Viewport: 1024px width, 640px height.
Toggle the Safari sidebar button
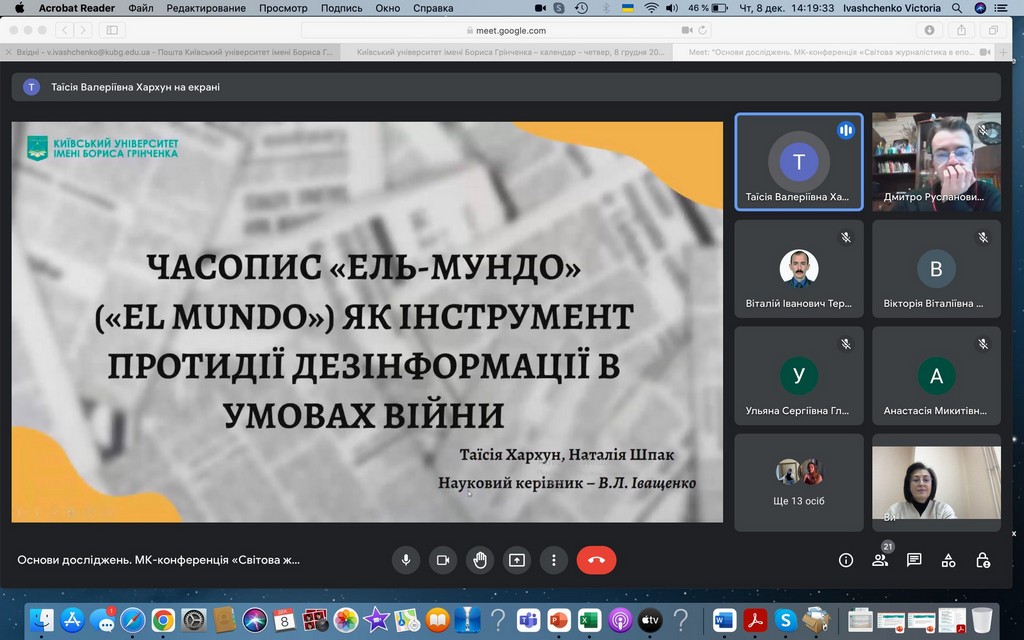coord(111,31)
